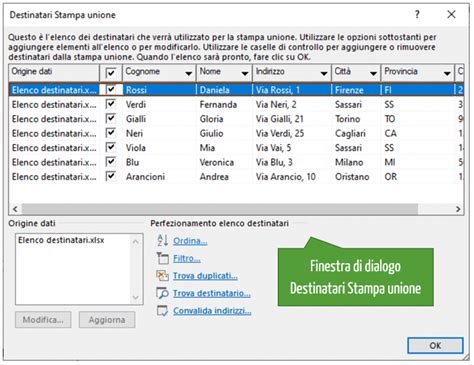Uncheck the Verdi row checkbox
Viewport: 474px width, 365px height.
111,104
